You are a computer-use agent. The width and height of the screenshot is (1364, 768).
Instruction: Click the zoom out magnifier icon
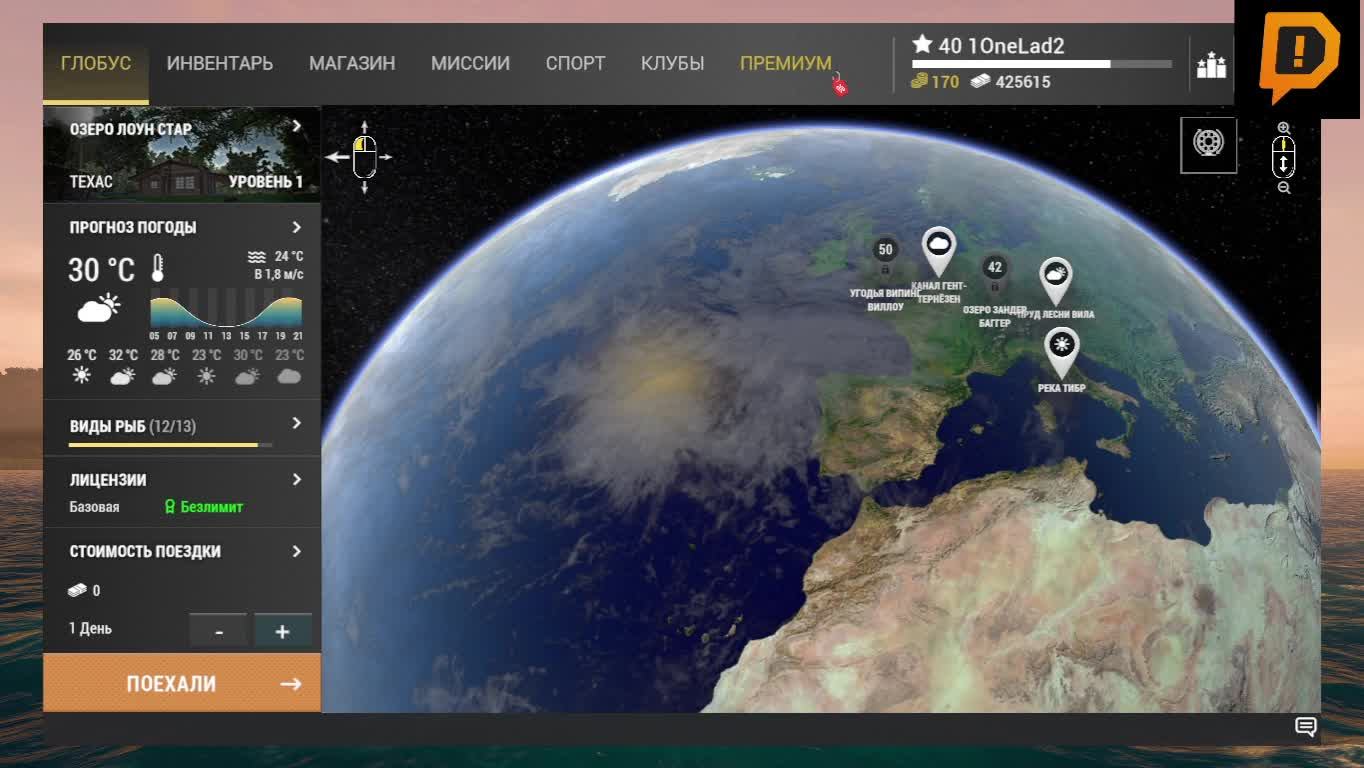tap(1284, 188)
